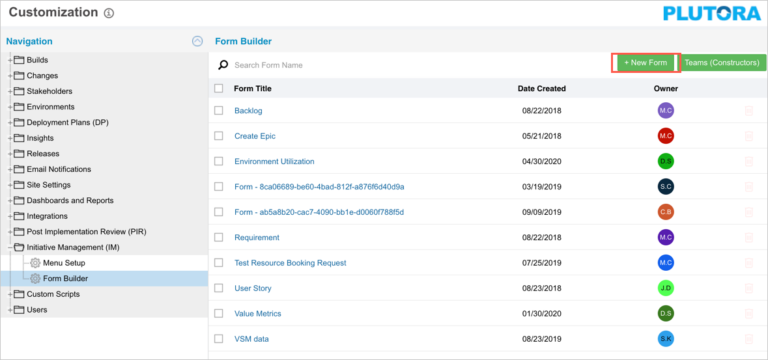Click the S.C owner avatar
768x360 pixels.
(666, 187)
